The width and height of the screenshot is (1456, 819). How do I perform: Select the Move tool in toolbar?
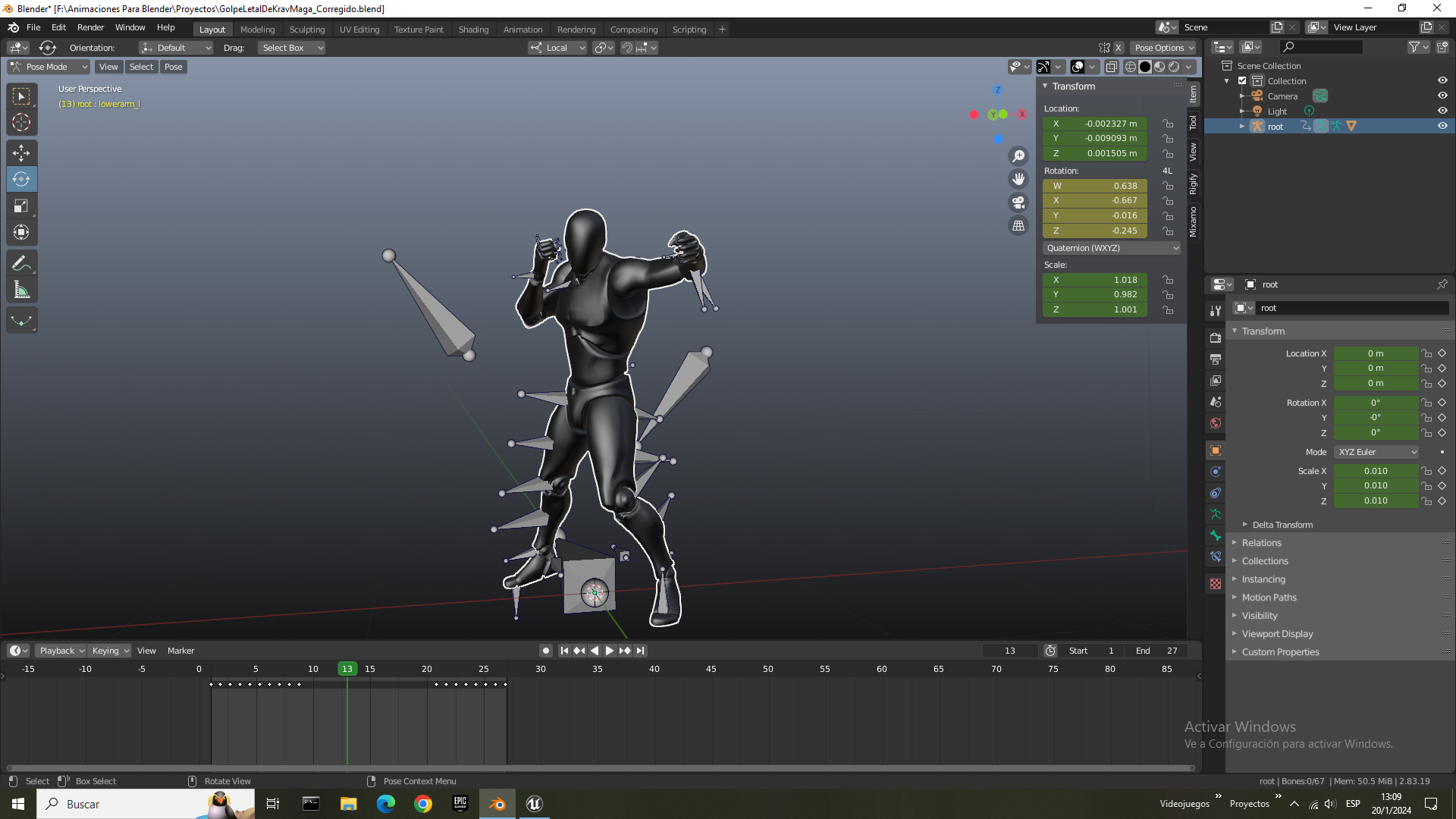(x=21, y=153)
